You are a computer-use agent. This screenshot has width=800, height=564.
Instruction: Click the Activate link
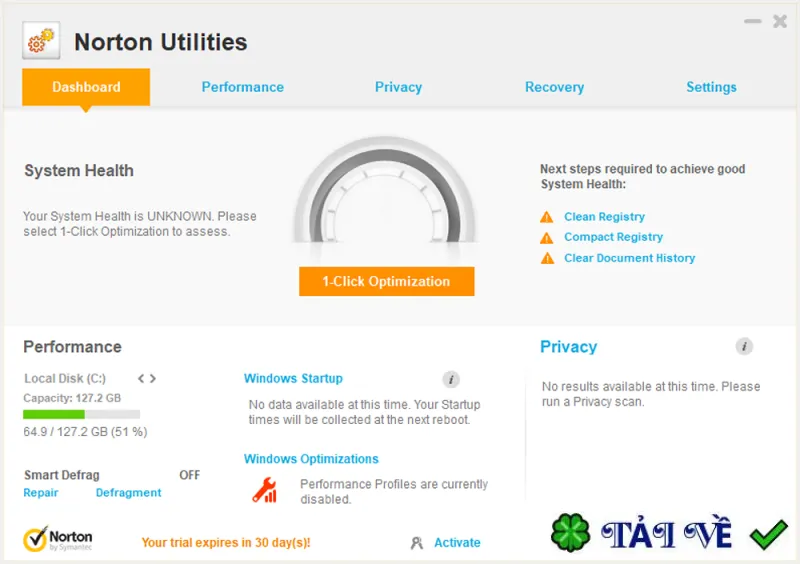point(457,543)
